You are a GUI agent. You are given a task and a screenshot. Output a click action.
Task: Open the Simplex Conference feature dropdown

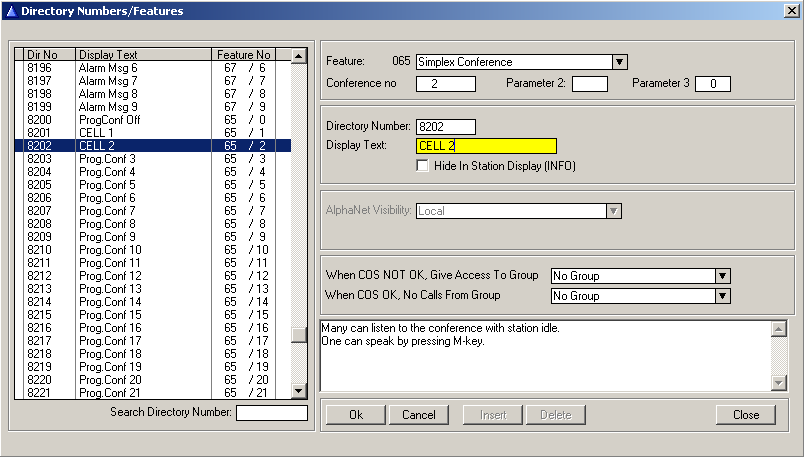(620, 62)
